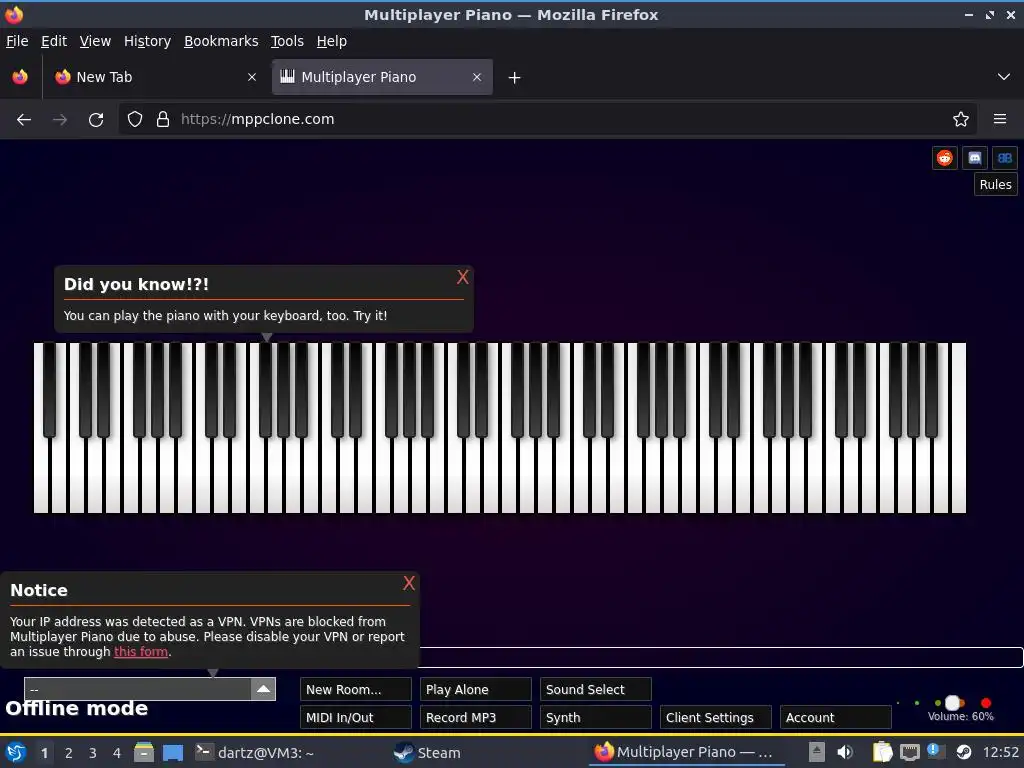The image size is (1024, 768).
Task: Open the Discord icon link
Action: [x=974, y=158]
